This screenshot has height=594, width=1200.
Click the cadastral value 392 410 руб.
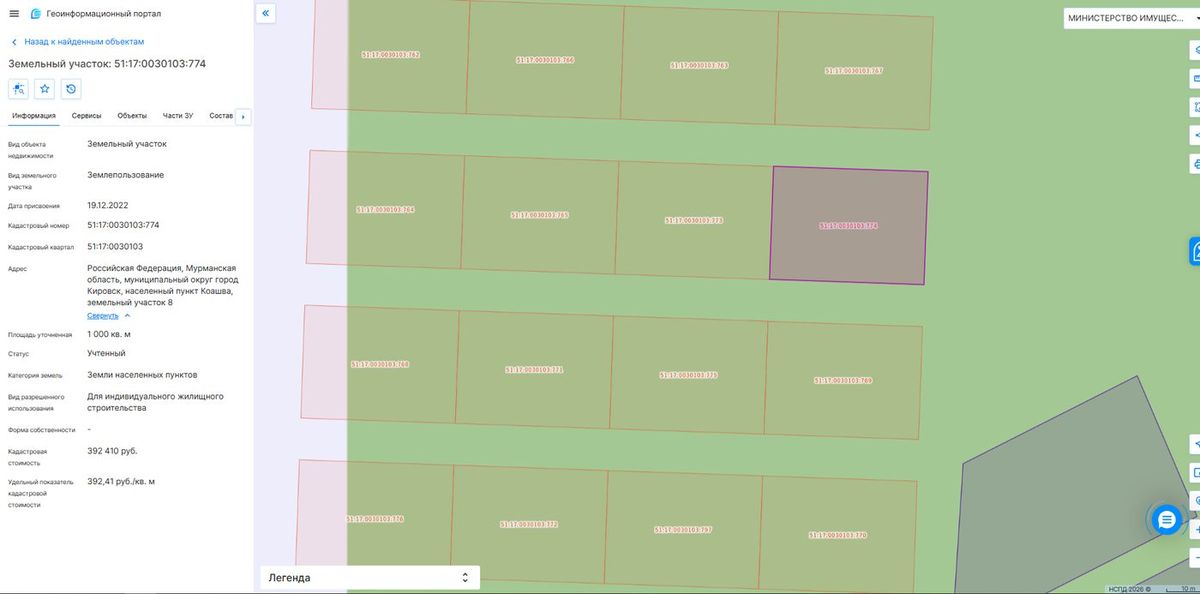[112, 451]
